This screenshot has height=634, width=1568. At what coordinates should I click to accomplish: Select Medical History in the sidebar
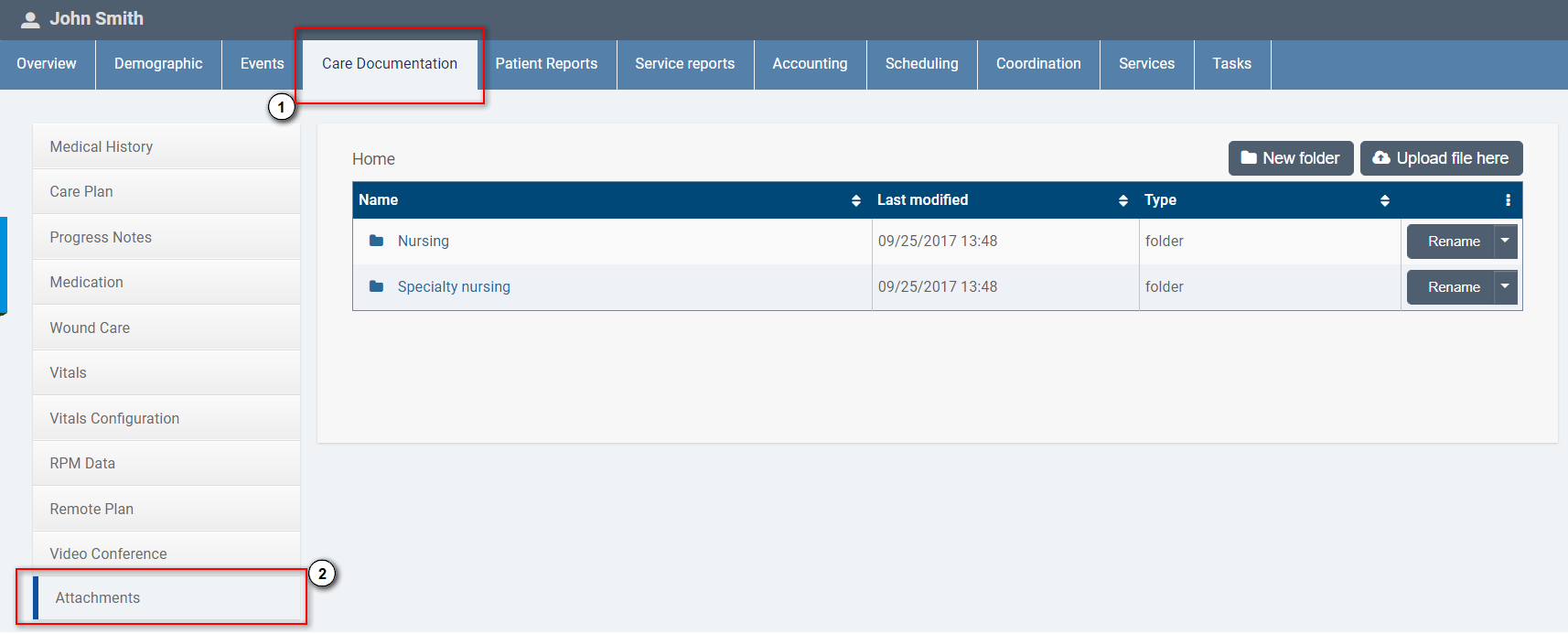coord(102,147)
